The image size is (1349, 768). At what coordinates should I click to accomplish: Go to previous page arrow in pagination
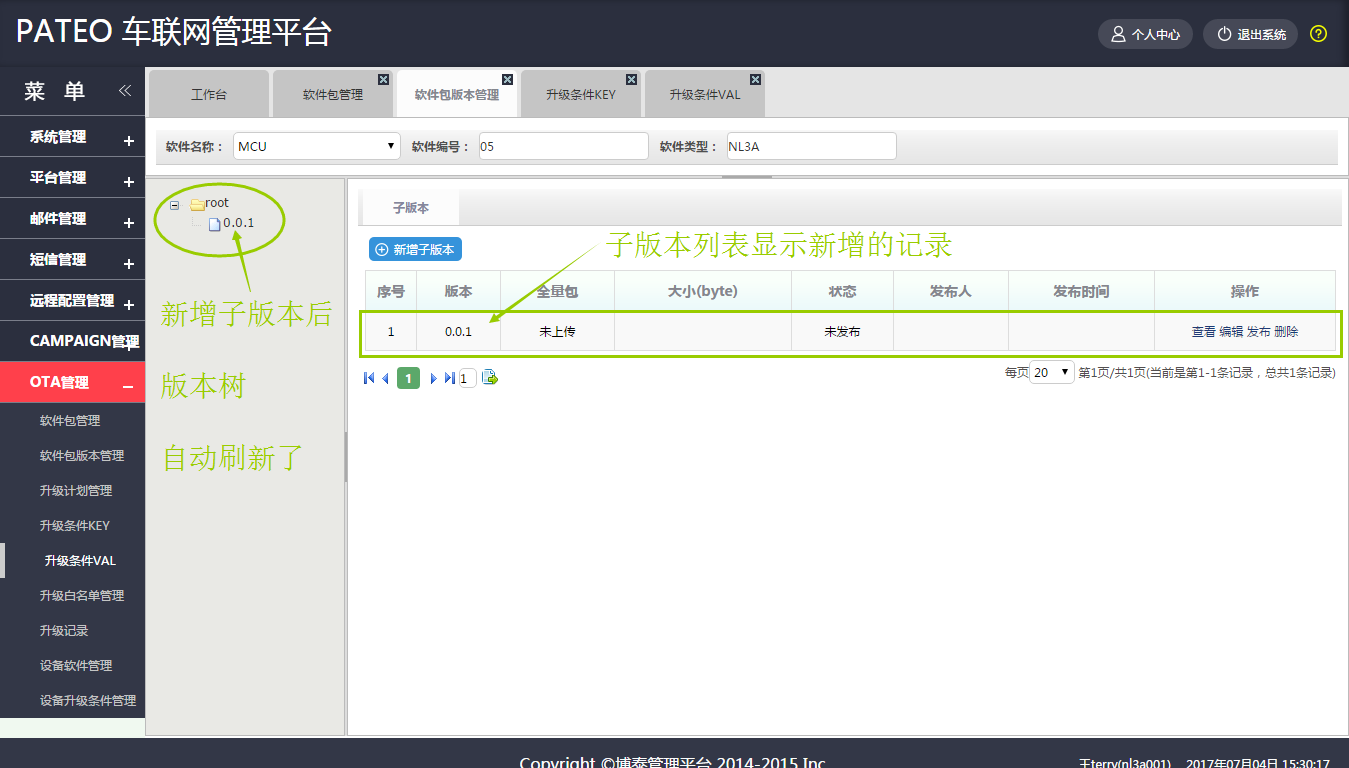386,377
